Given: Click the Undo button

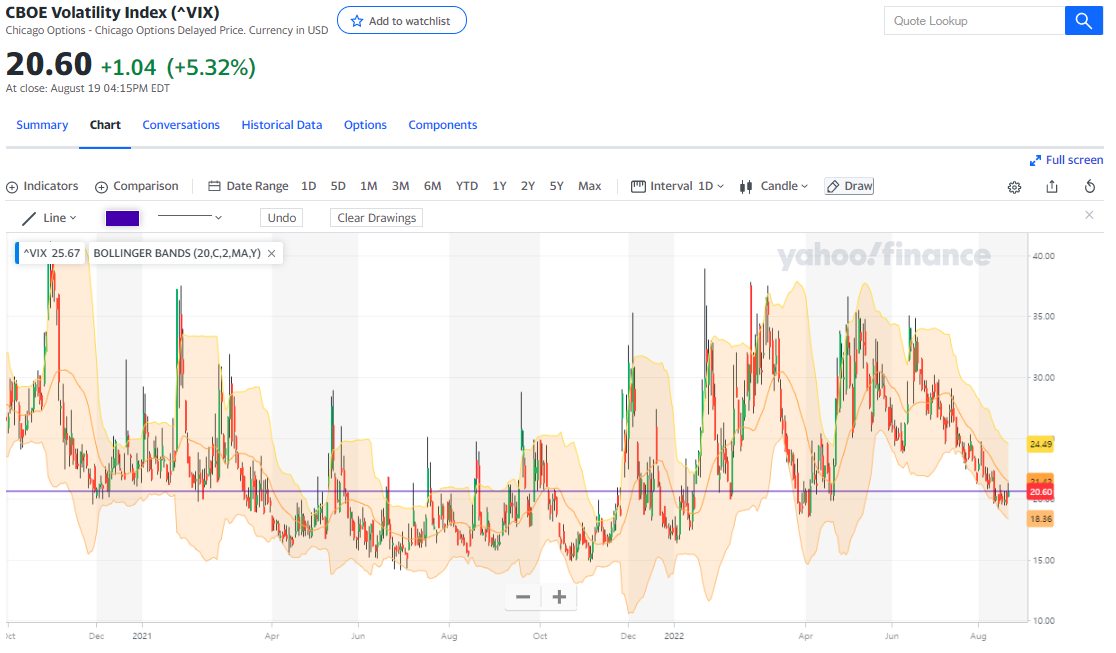Looking at the screenshot, I should (x=282, y=218).
